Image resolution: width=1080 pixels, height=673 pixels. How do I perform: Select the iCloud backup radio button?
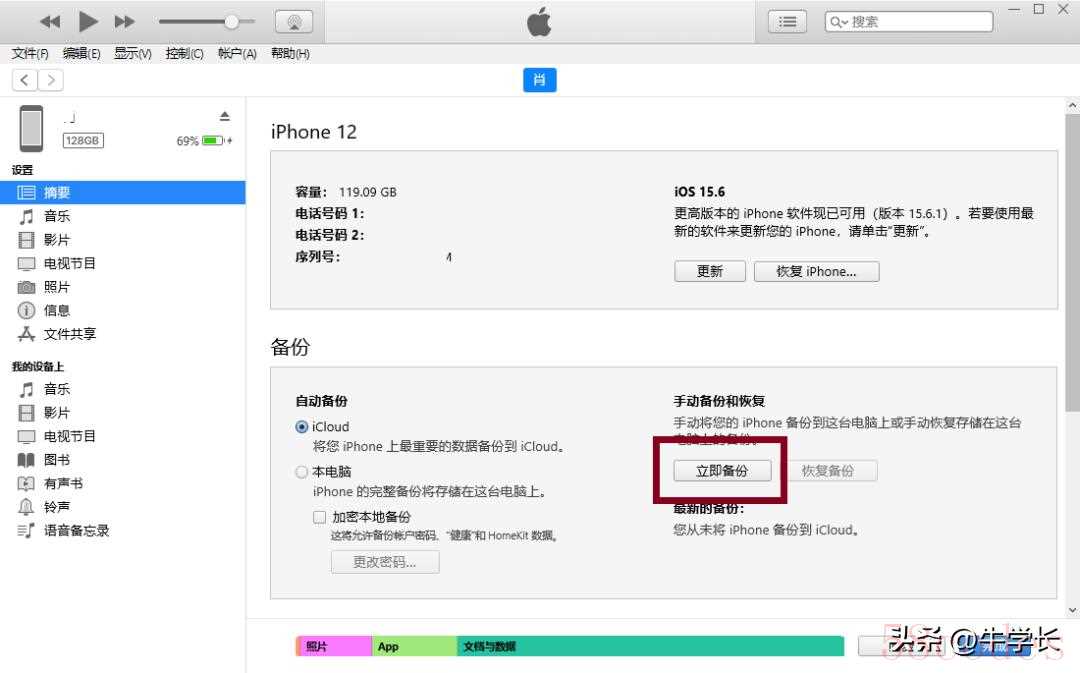pyautogui.click(x=301, y=427)
